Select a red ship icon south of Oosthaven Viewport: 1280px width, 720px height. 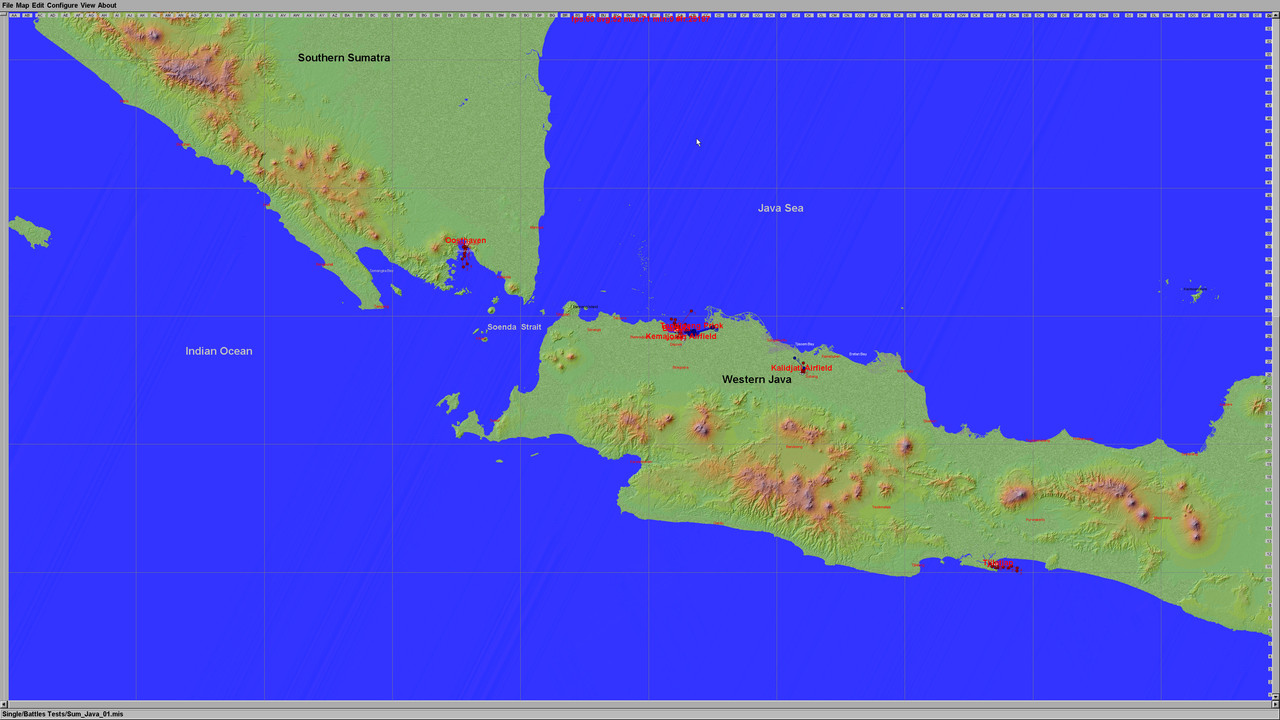(463, 267)
